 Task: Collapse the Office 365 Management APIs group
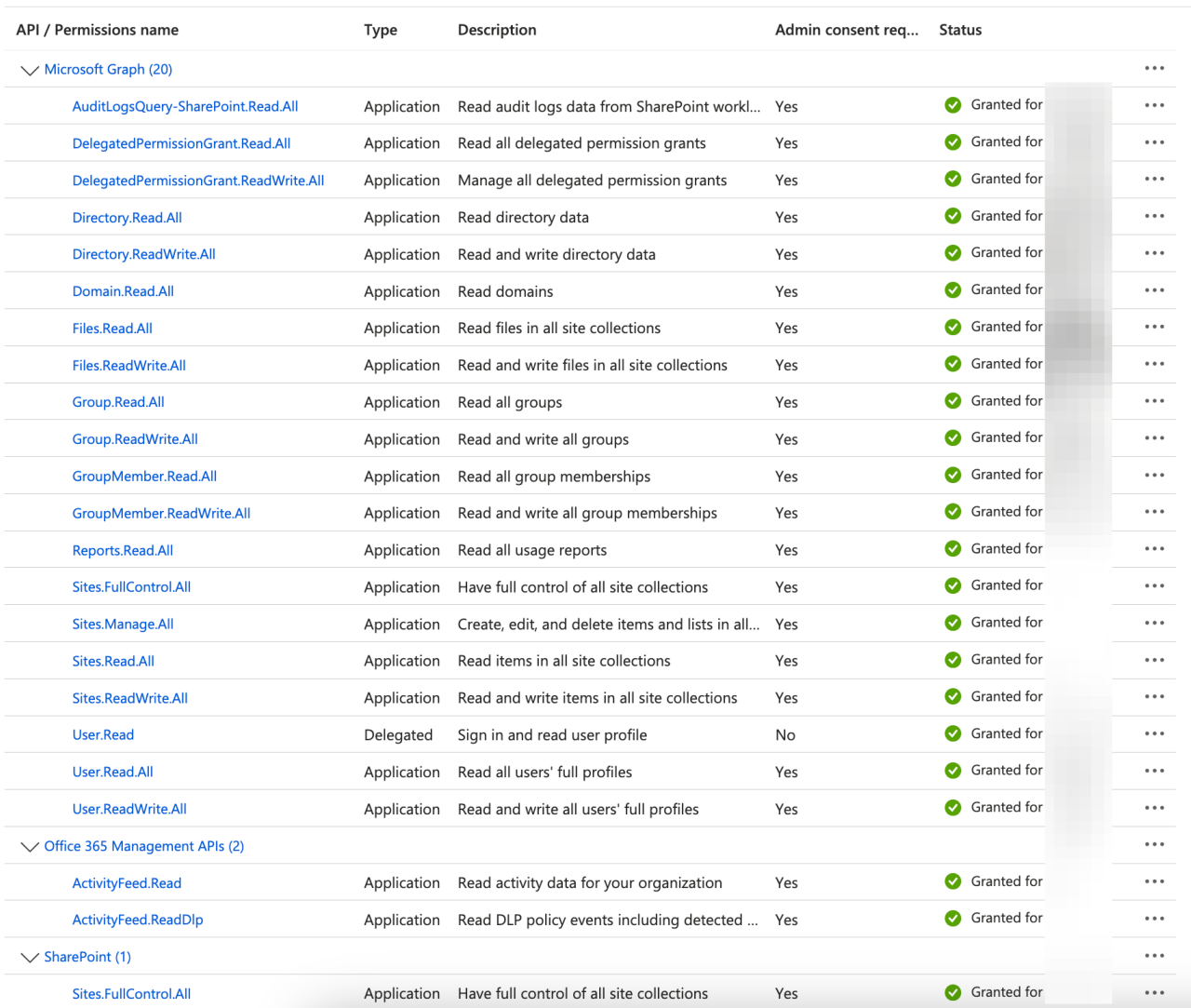tap(29, 846)
